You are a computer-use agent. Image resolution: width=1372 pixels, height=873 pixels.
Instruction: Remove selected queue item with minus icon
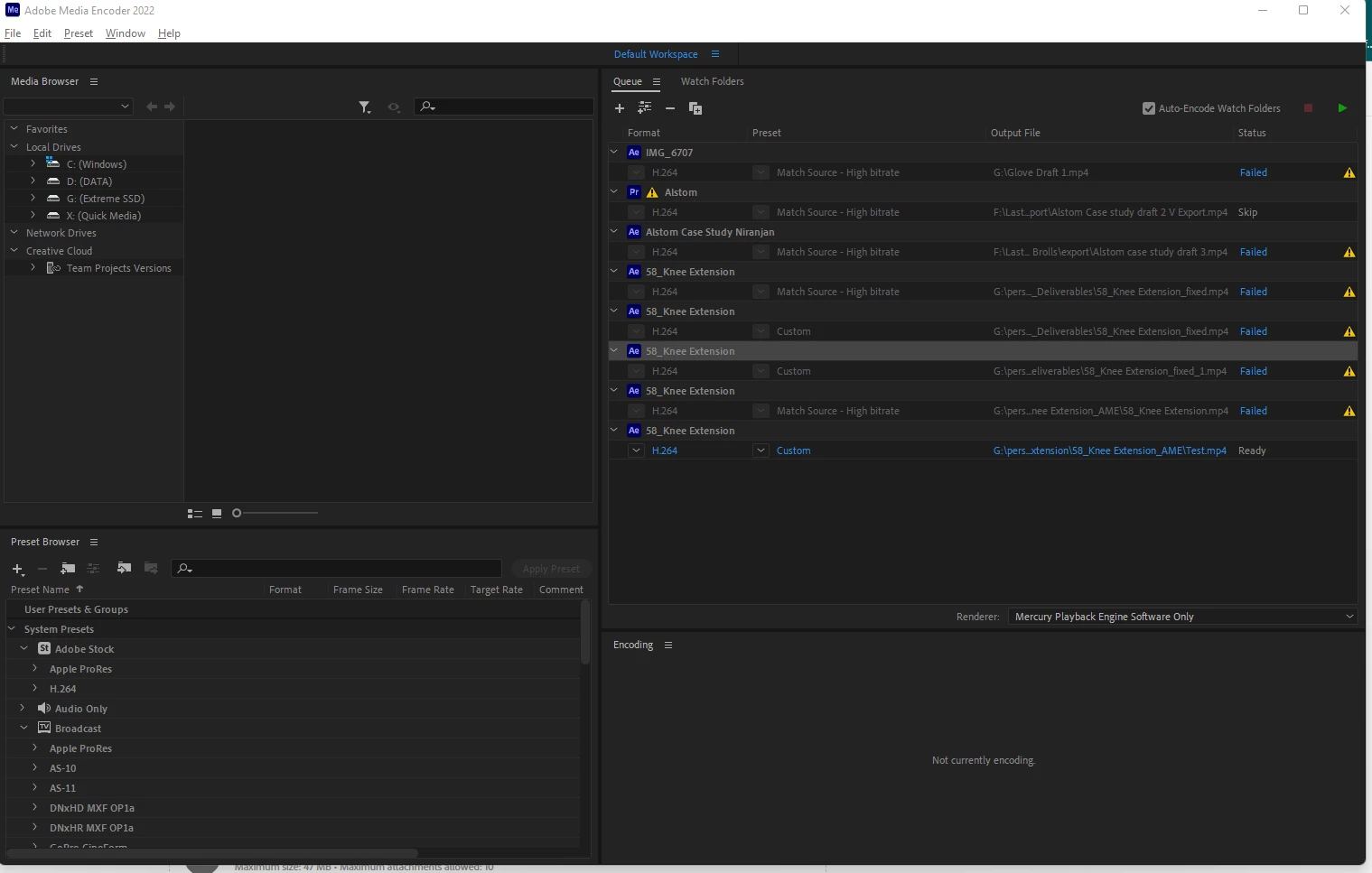coord(670,108)
